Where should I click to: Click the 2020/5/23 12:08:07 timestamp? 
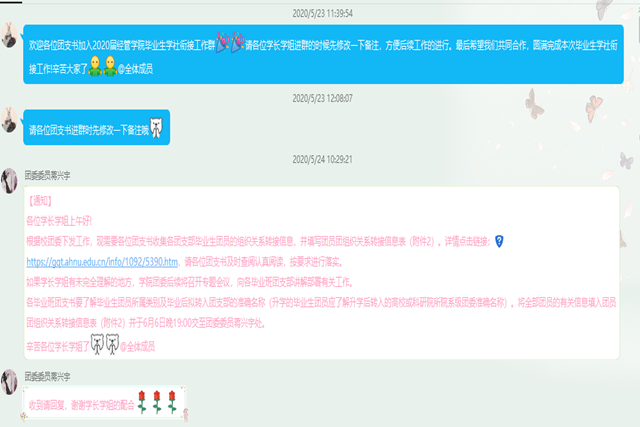pos(320,98)
